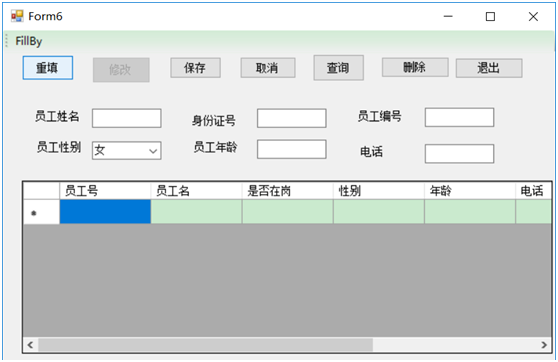Click the 员工姓名 text field
558x362 pixels.
coord(127,118)
